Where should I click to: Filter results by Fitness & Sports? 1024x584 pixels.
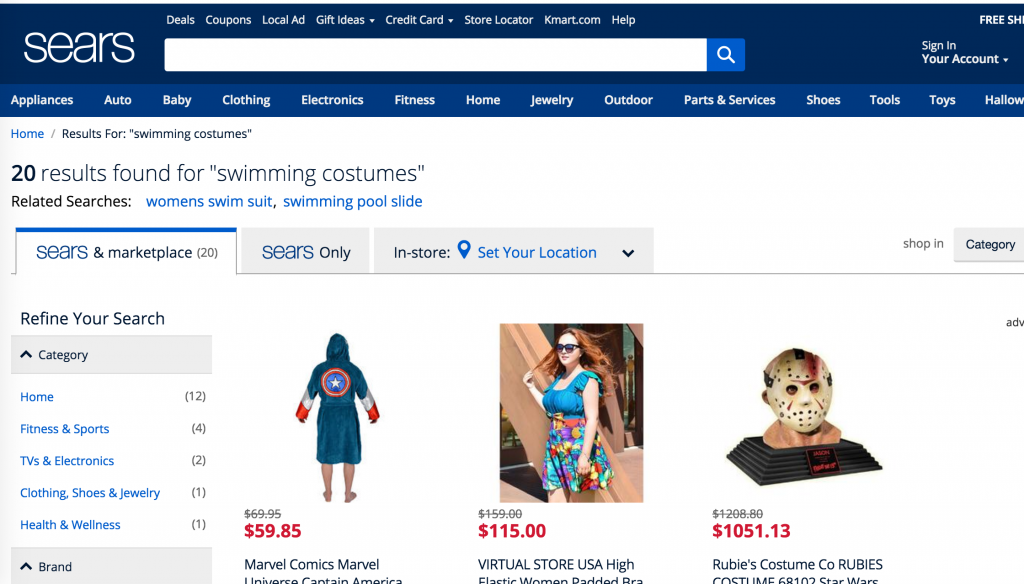64,428
